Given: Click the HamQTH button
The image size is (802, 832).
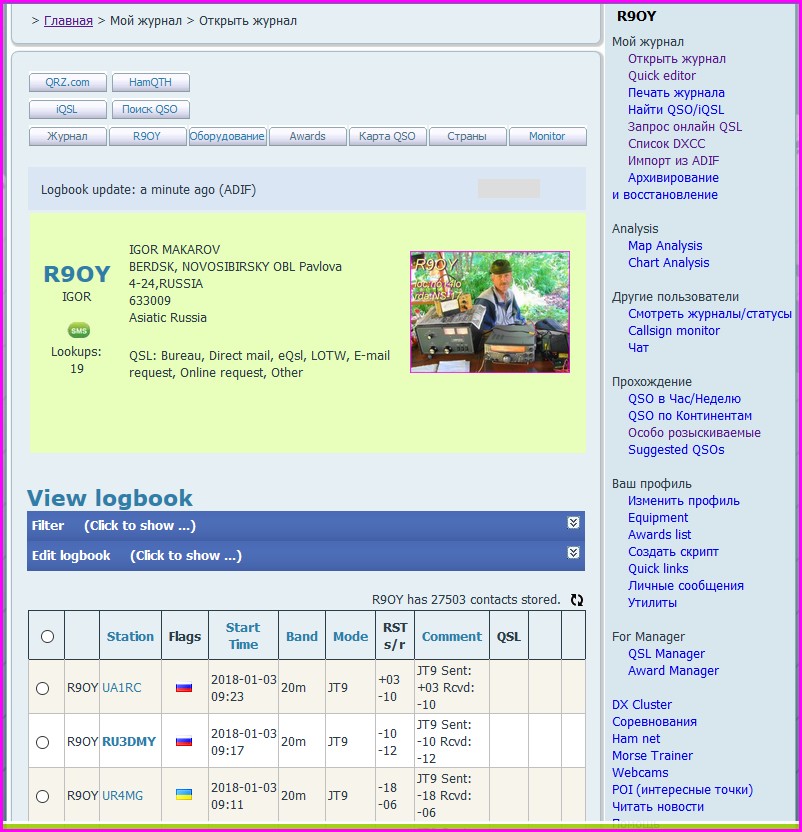Looking at the screenshot, I should (150, 83).
